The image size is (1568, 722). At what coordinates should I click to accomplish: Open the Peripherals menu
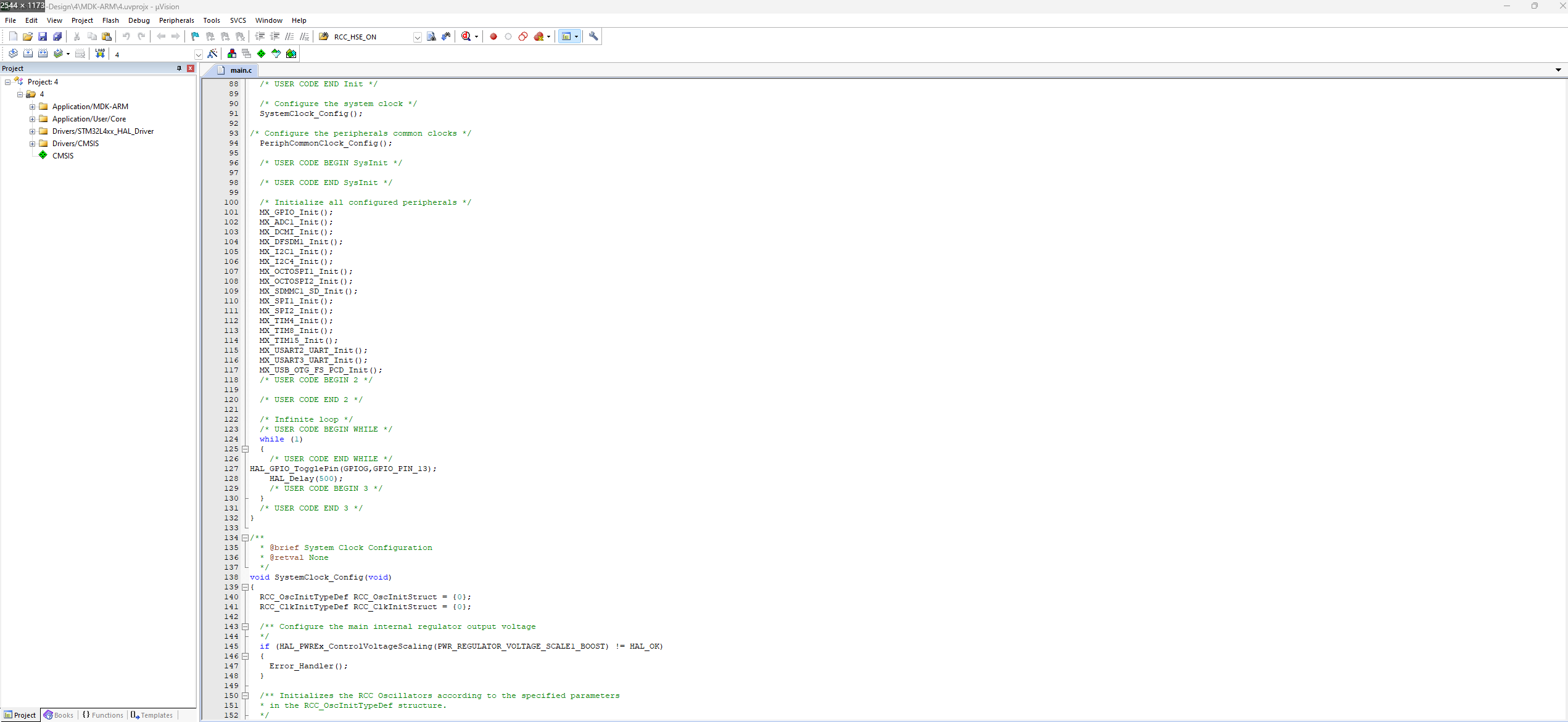coord(176,20)
